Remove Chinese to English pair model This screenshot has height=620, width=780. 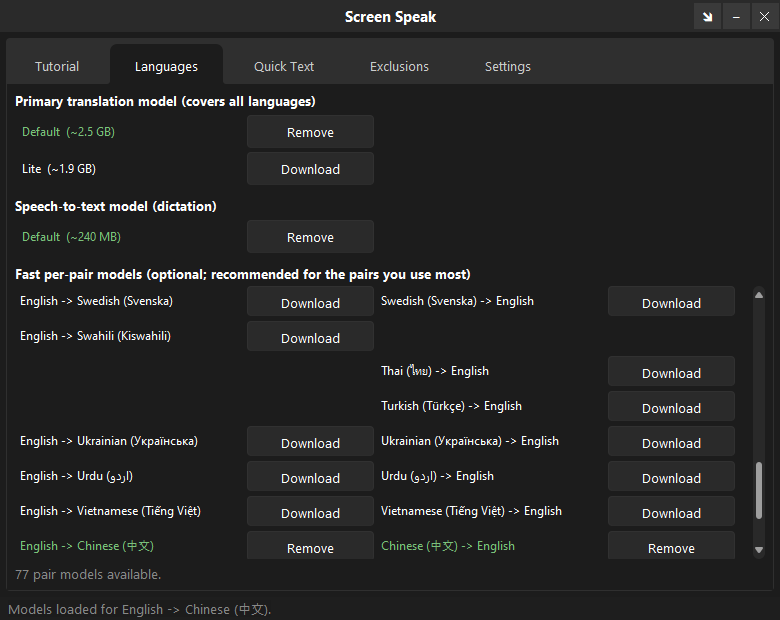pyautogui.click(x=671, y=546)
